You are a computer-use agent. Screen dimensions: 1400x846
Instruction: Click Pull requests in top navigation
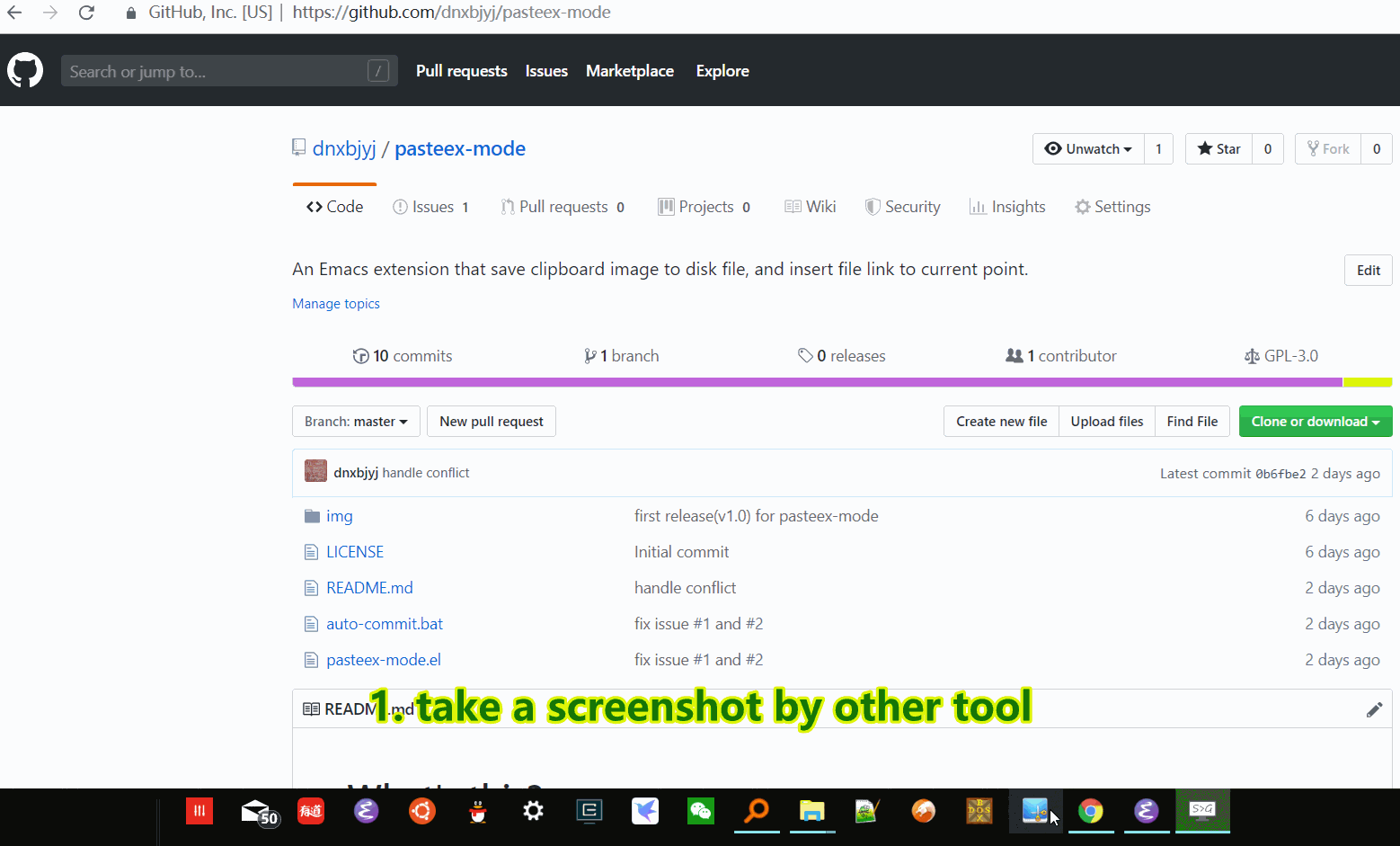coord(462,71)
